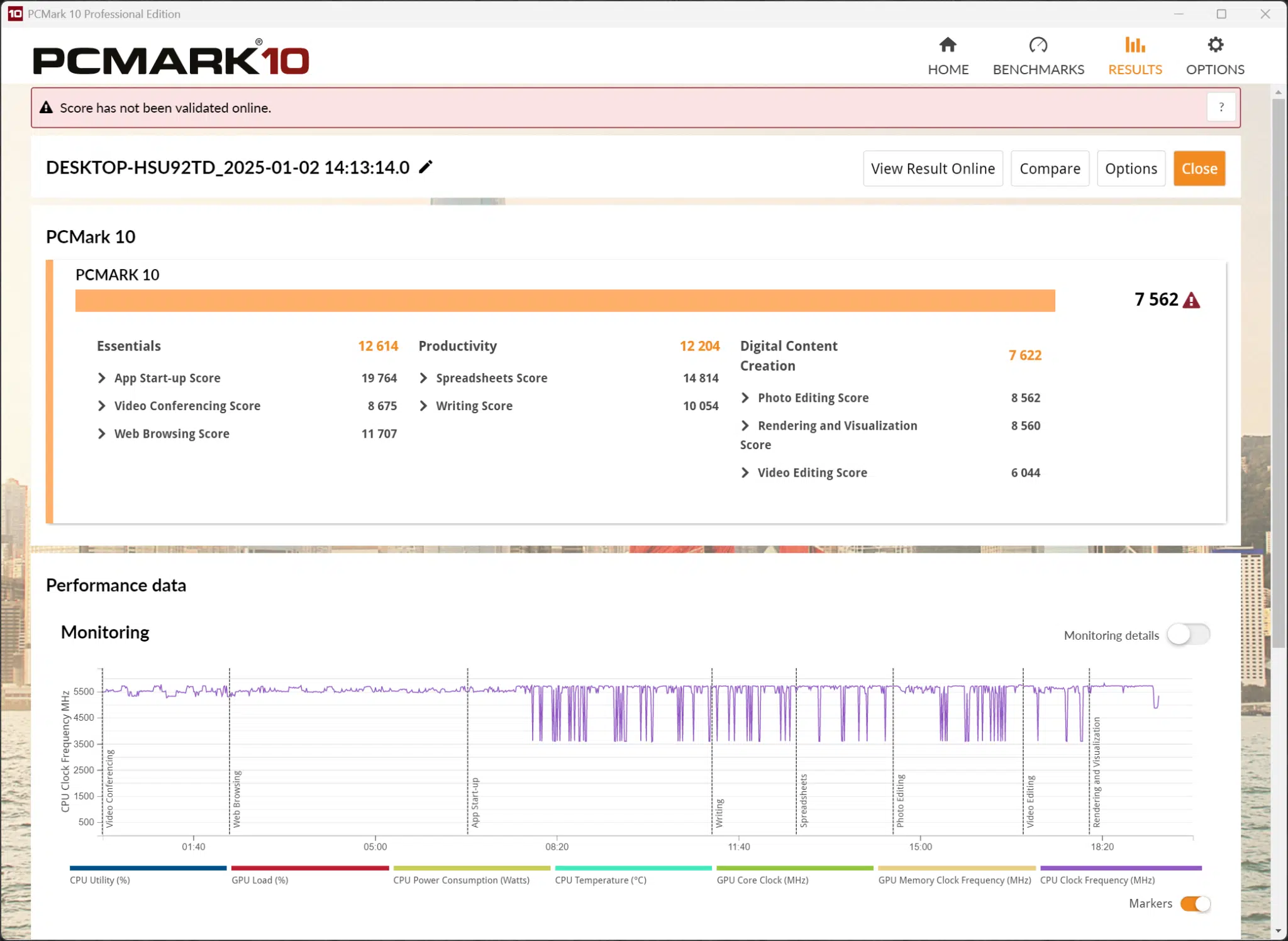Toggle CPU Clock Frequency (MHz) legend
The width and height of the screenshot is (1288, 941).
coord(1121,876)
